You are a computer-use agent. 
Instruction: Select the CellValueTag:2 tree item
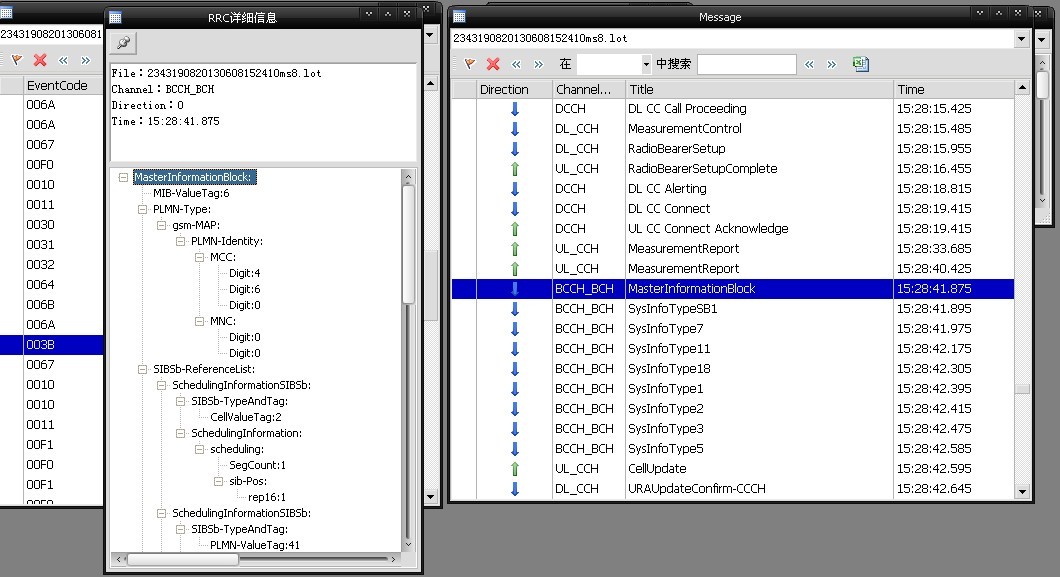click(x=245, y=418)
